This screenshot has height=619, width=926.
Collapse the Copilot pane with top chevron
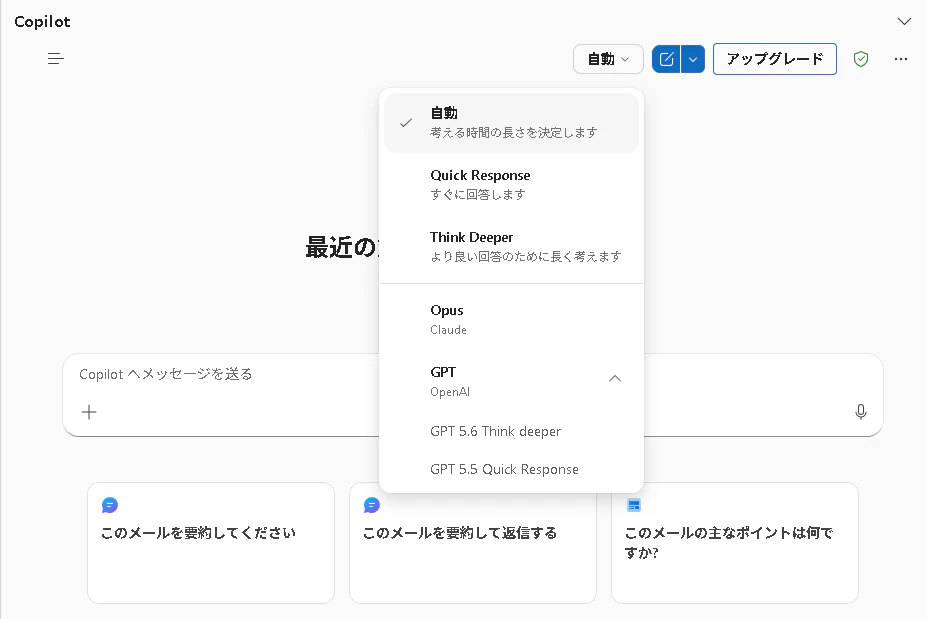click(x=904, y=22)
